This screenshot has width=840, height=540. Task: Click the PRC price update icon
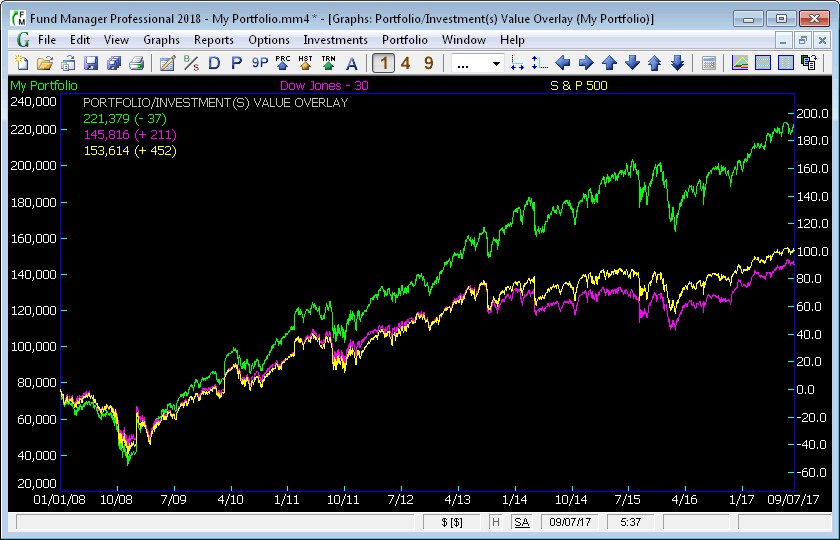click(x=283, y=63)
